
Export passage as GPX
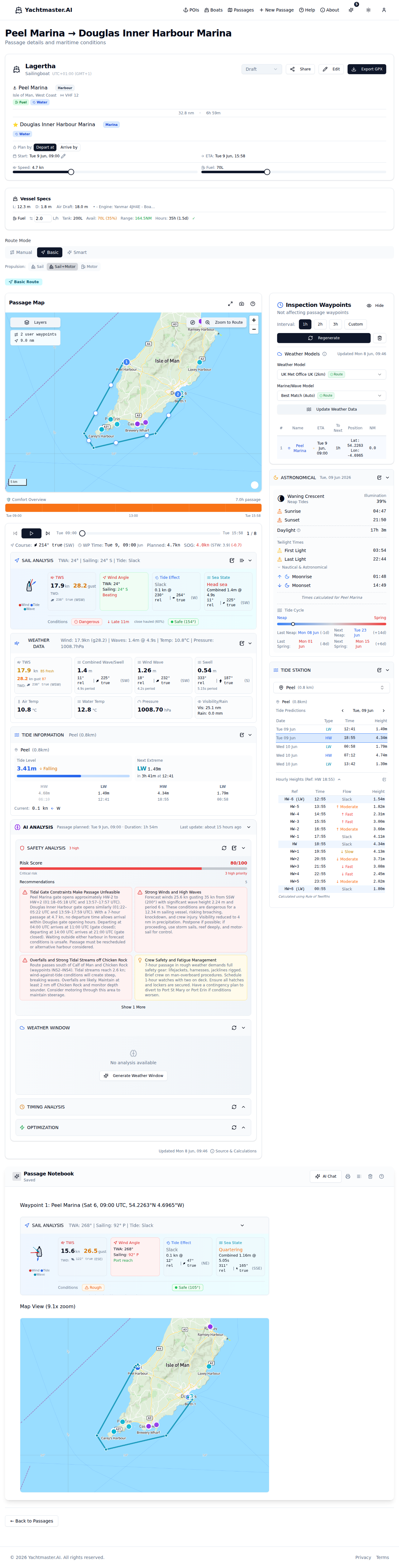click(x=367, y=69)
